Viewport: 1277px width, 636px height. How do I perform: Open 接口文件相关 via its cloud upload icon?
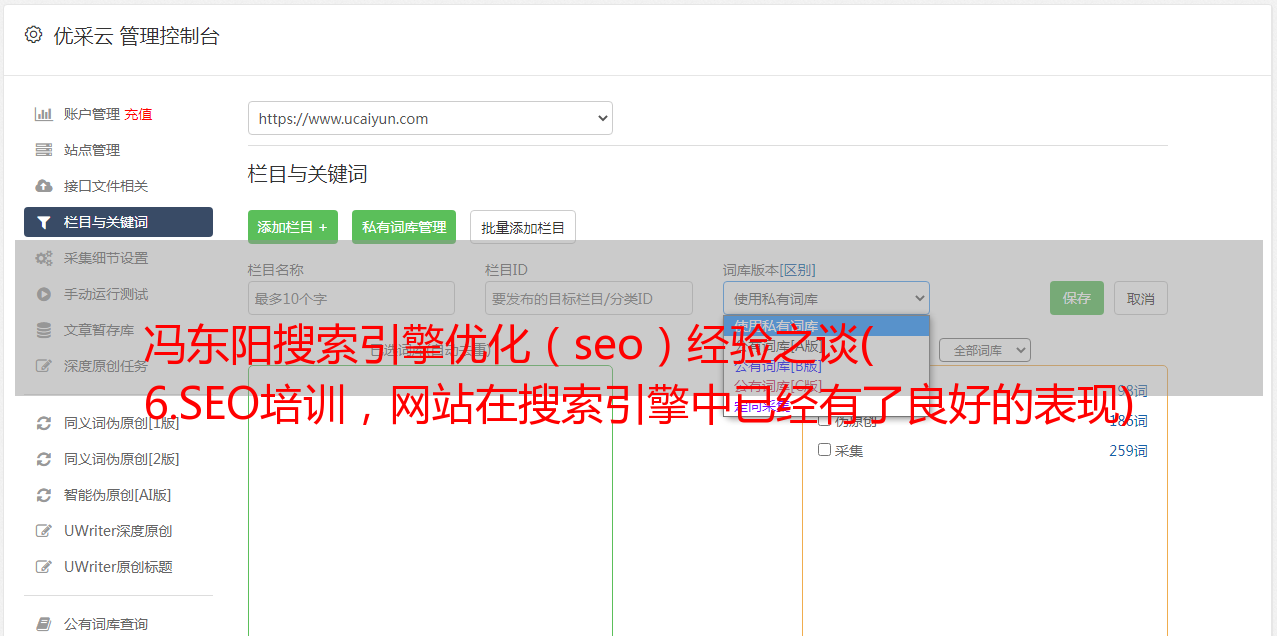[44, 186]
